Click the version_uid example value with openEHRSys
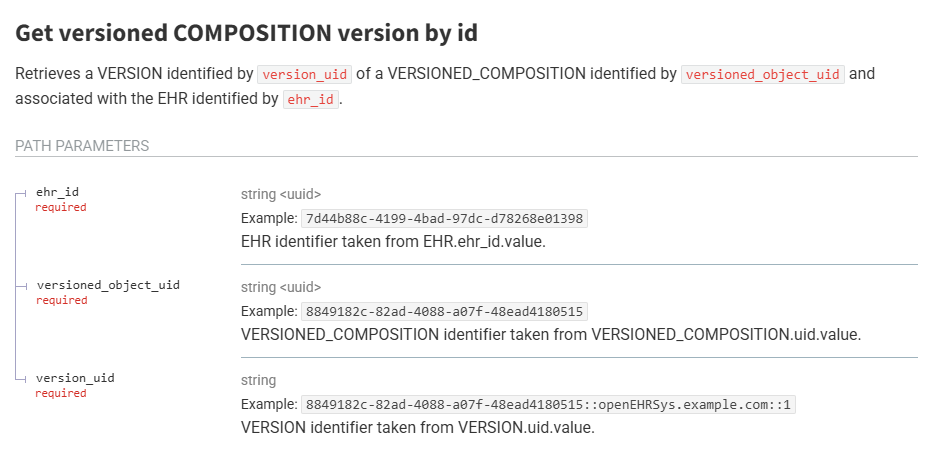 [x=548, y=405]
